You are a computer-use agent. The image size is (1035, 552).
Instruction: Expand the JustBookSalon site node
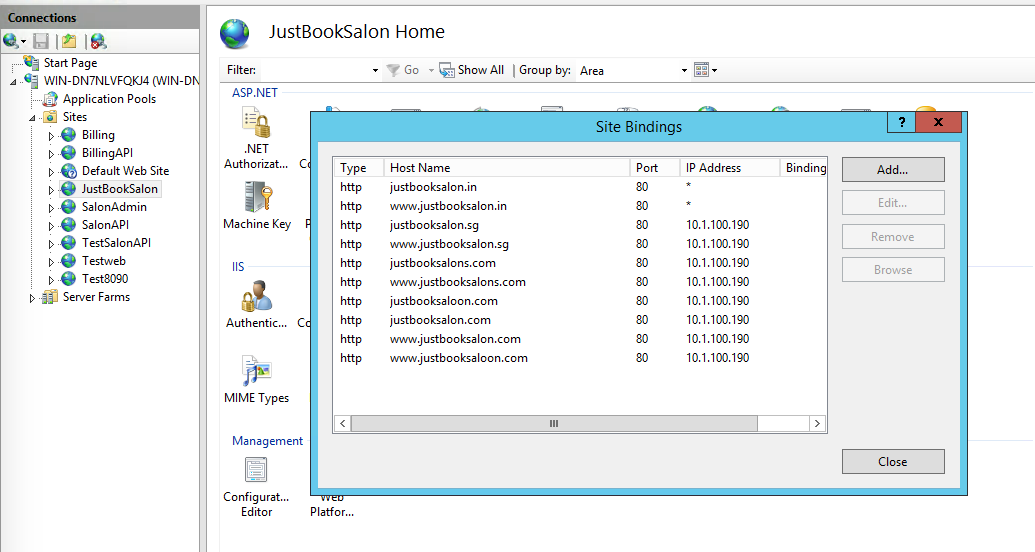pyautogui.click(x=51, y=190)
